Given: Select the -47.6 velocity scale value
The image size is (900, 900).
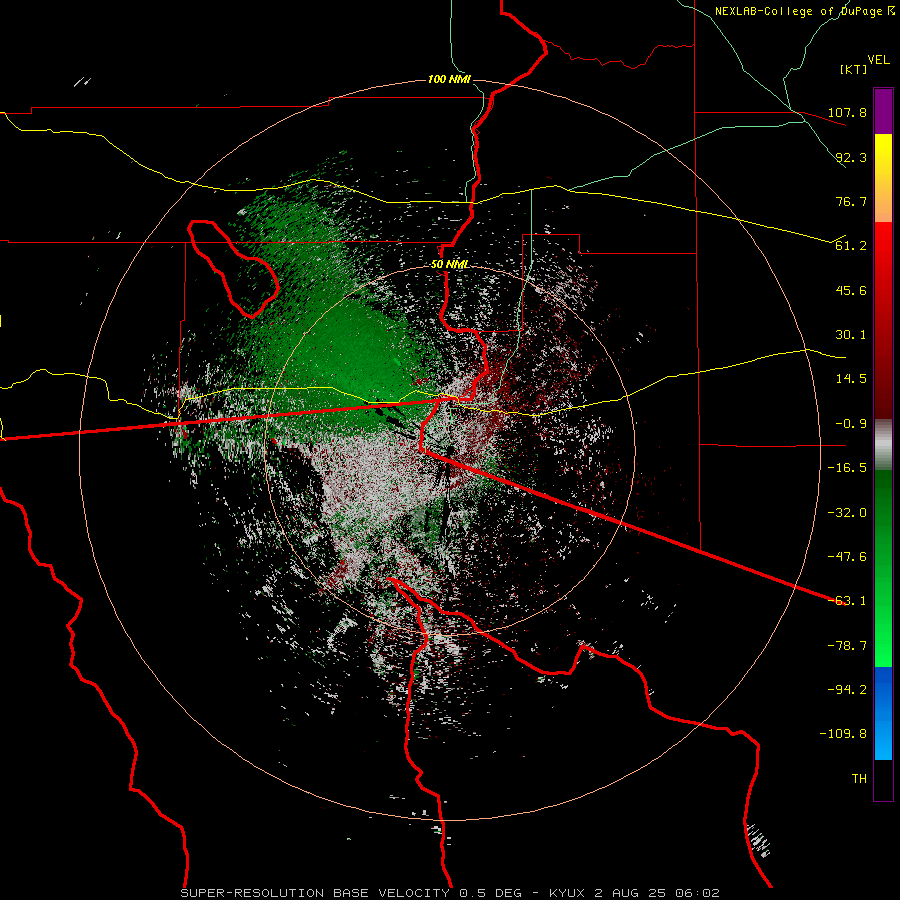Looking at the screenshot, I should tap(847, 557).
